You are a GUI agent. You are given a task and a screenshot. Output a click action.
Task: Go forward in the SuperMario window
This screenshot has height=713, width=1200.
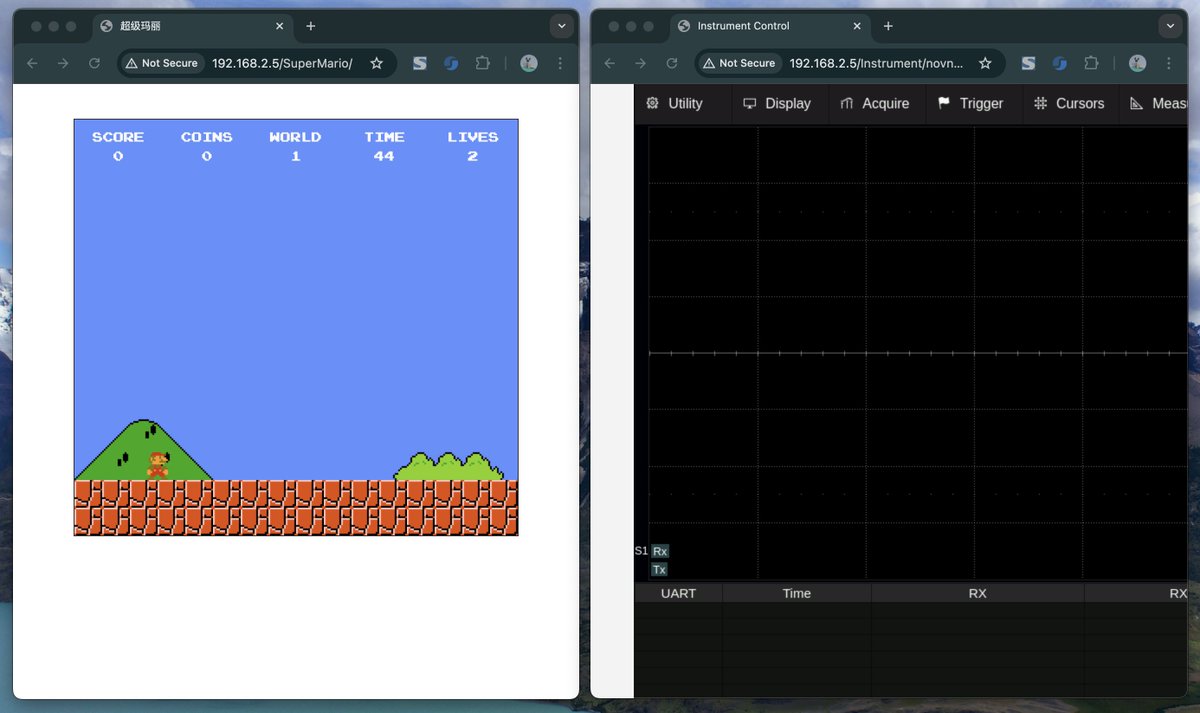click(x=63, y=63)
